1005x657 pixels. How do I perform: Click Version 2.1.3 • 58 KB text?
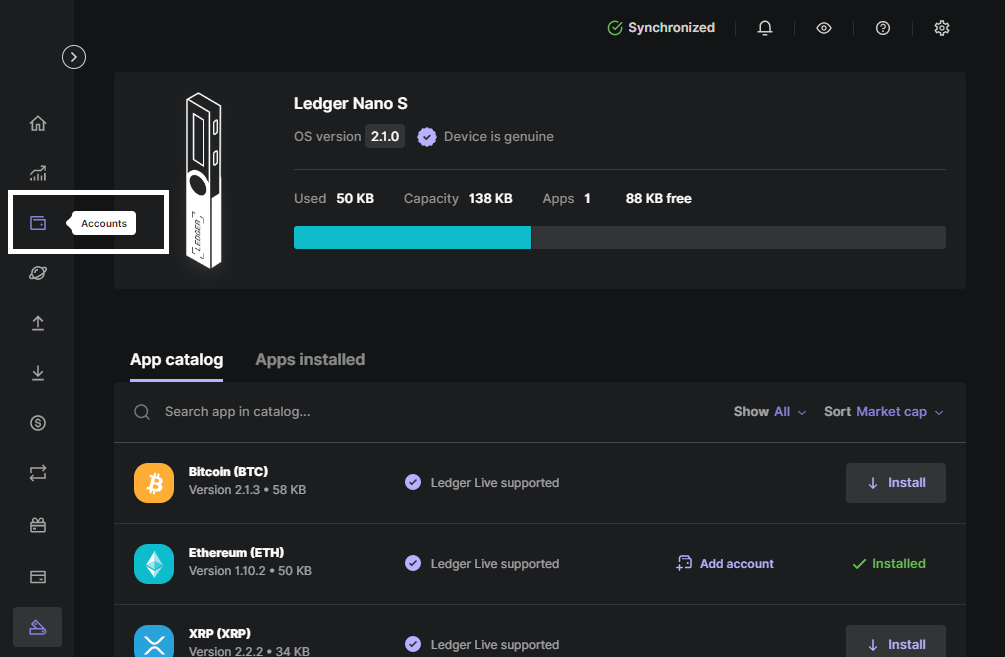coord(247,490)
